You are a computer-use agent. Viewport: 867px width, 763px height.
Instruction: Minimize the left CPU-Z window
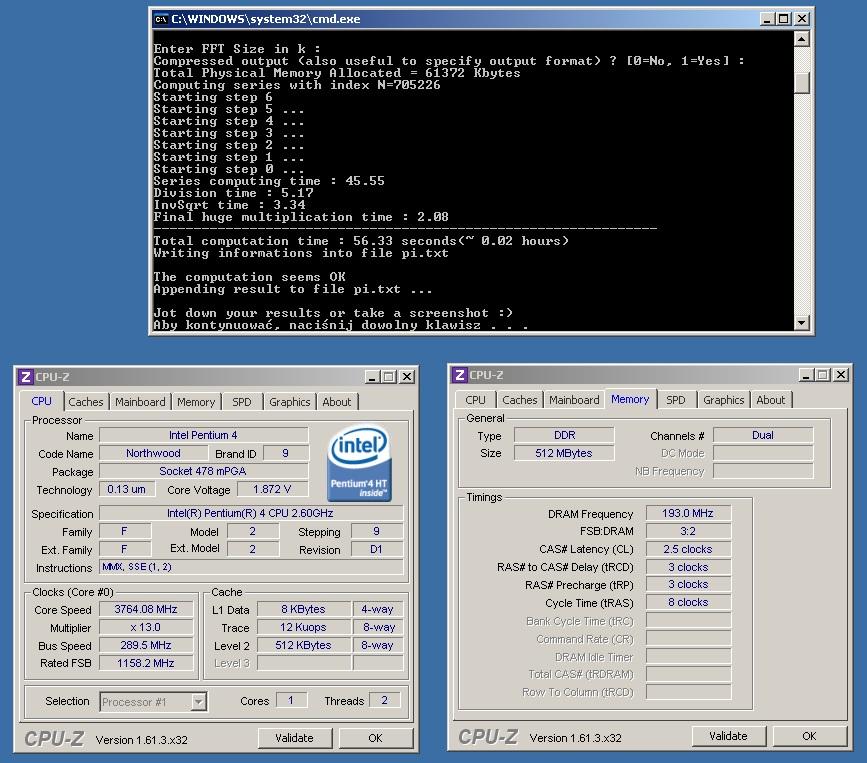point(372,377)
